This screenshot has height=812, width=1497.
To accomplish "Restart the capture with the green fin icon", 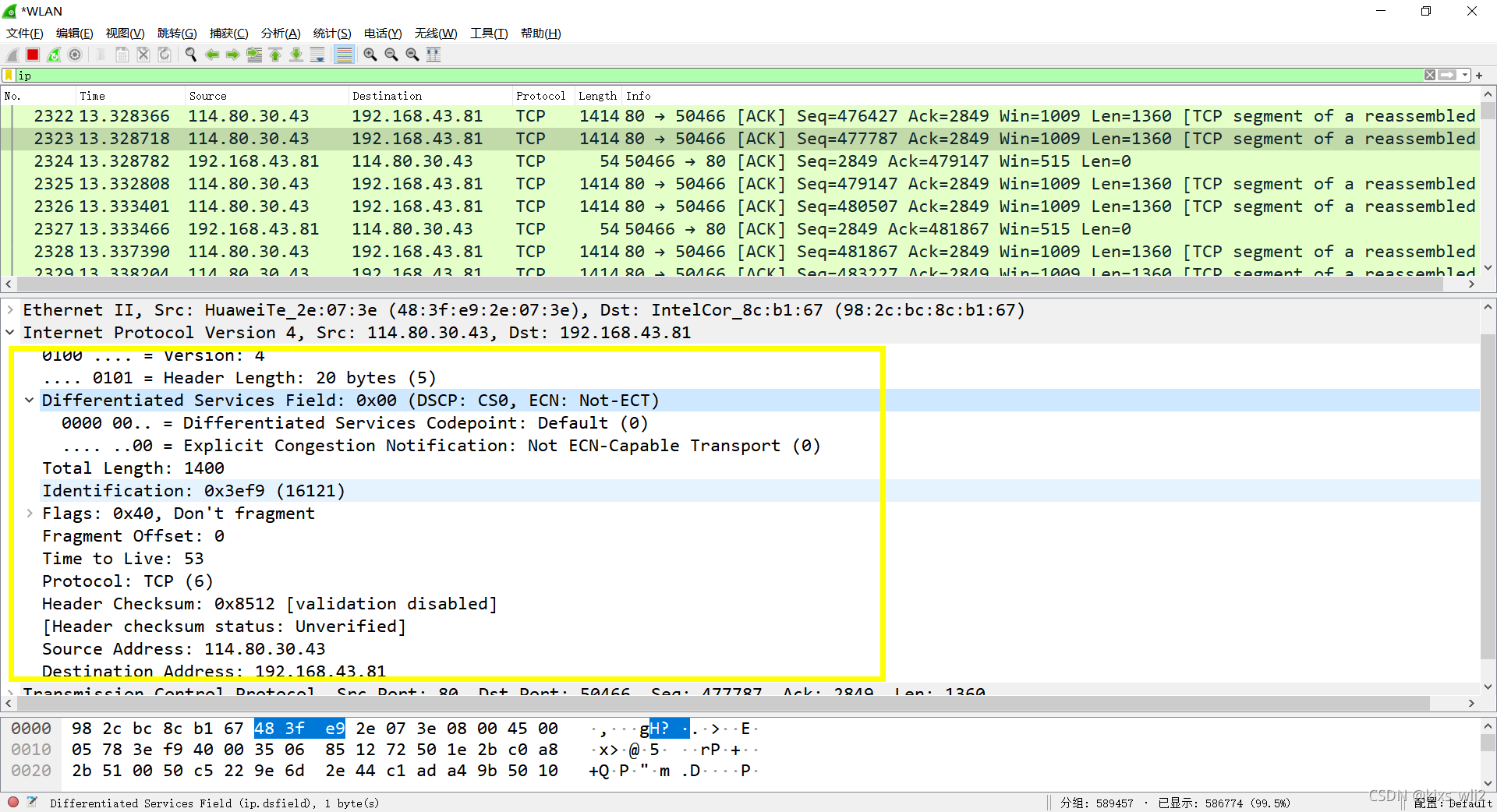I will point(54,55).
